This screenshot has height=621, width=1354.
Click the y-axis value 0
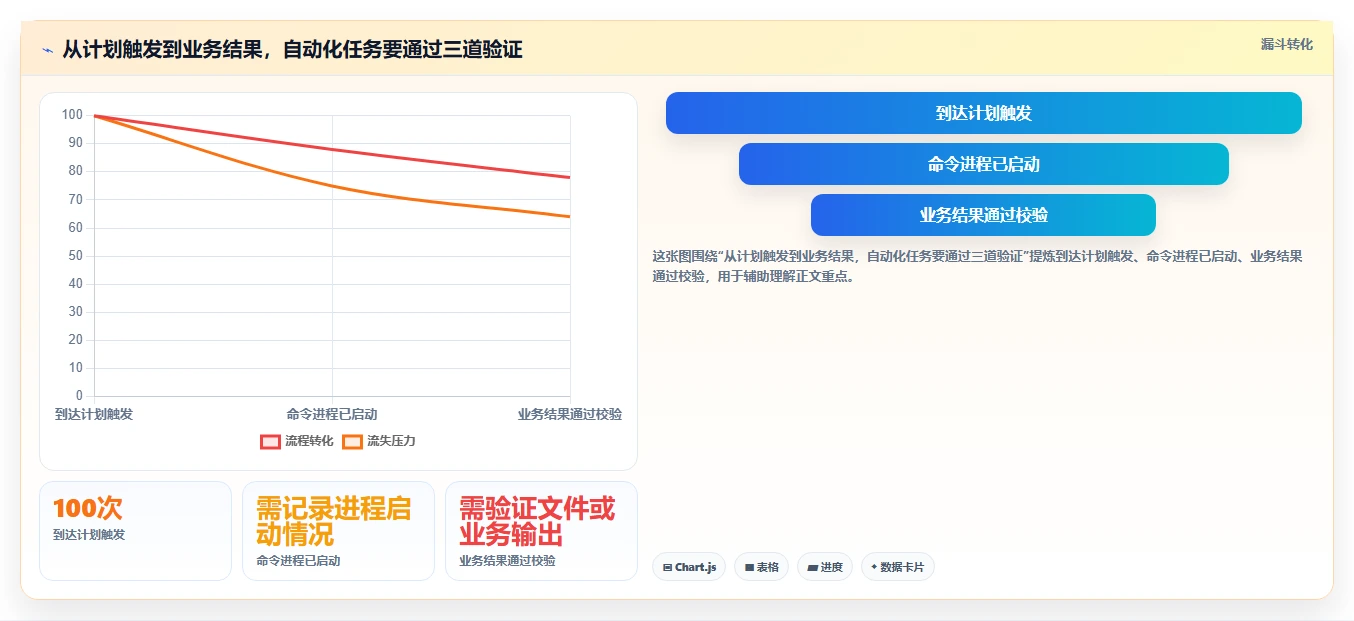[x=79, y=396]
